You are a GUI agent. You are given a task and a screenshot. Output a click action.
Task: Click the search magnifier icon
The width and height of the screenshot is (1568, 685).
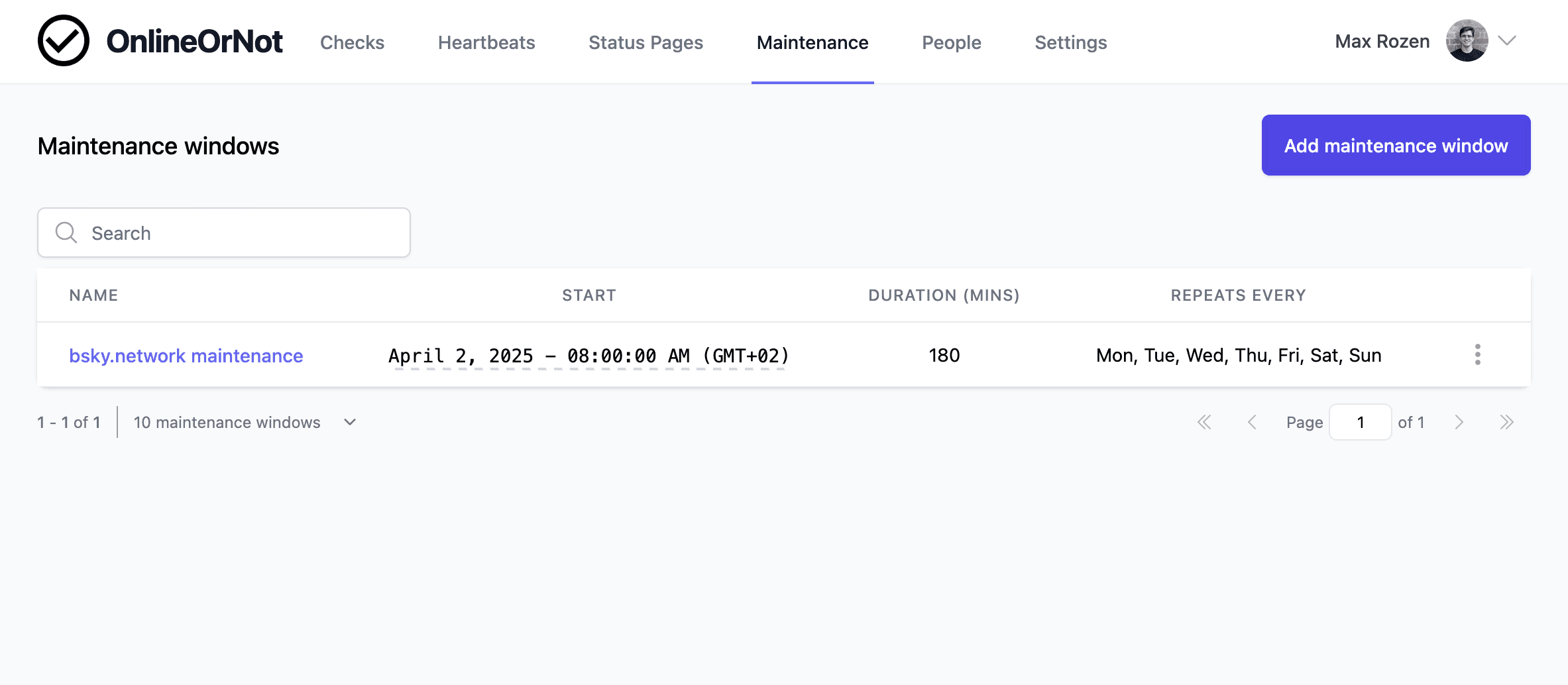click(x=66, y=233)
